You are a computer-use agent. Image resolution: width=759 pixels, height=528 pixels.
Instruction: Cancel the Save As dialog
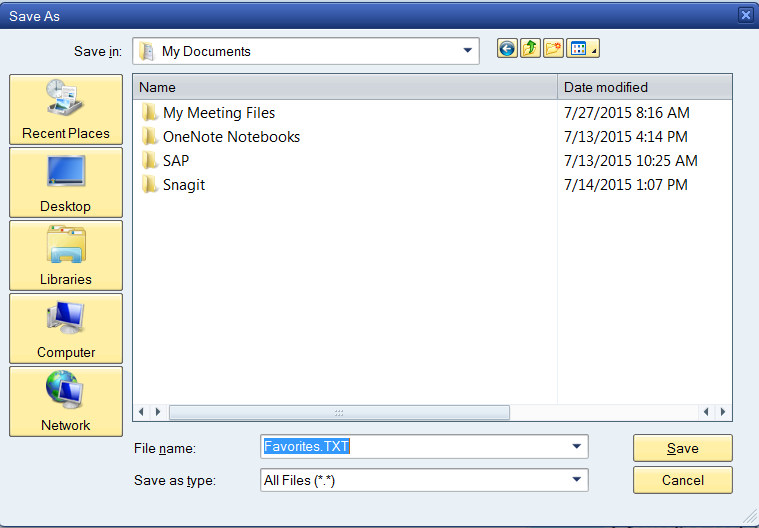coord(682,480)
